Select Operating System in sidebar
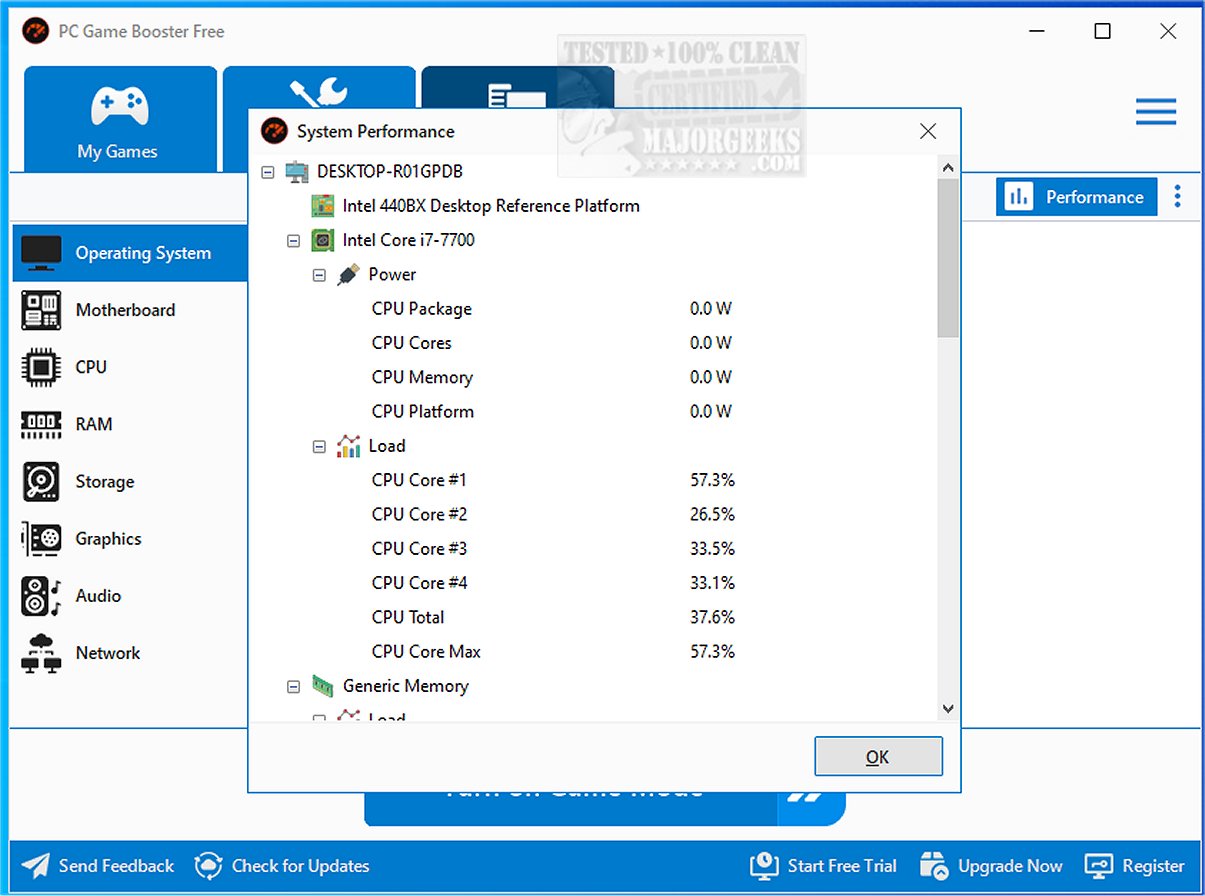Screen dimensions: 1205x896 130,253
